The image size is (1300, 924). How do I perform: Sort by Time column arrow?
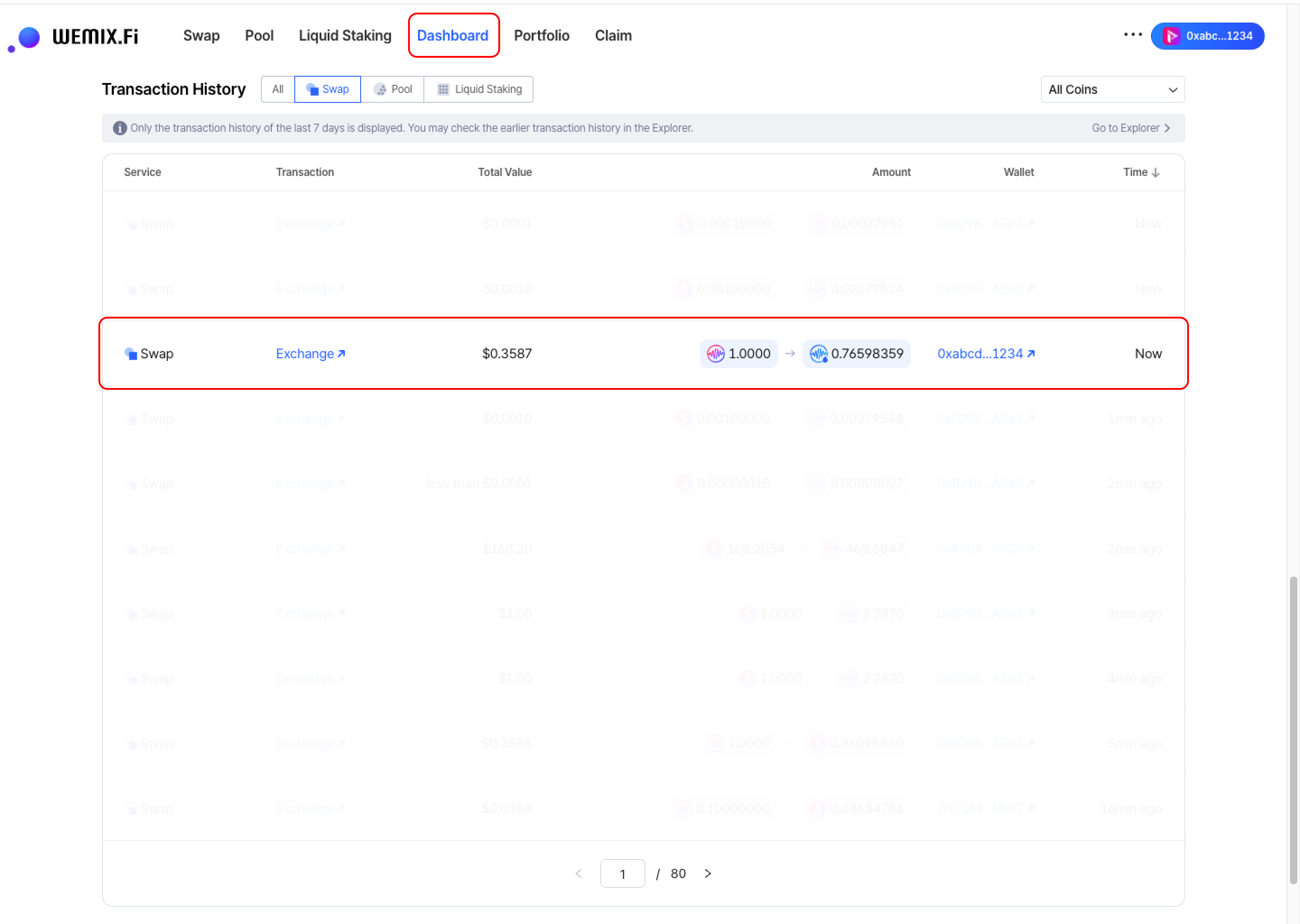pos(1156,172)
